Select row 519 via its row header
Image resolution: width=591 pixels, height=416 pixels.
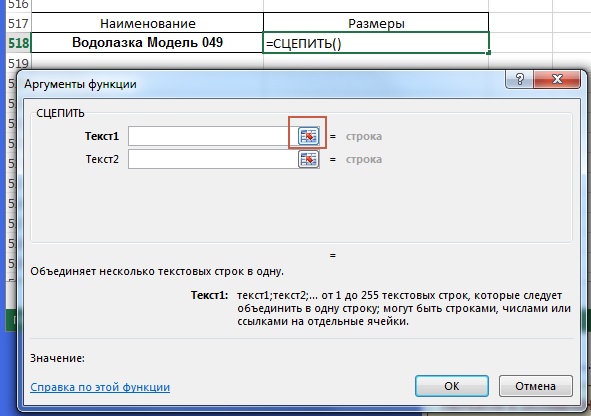click(18, 62)
